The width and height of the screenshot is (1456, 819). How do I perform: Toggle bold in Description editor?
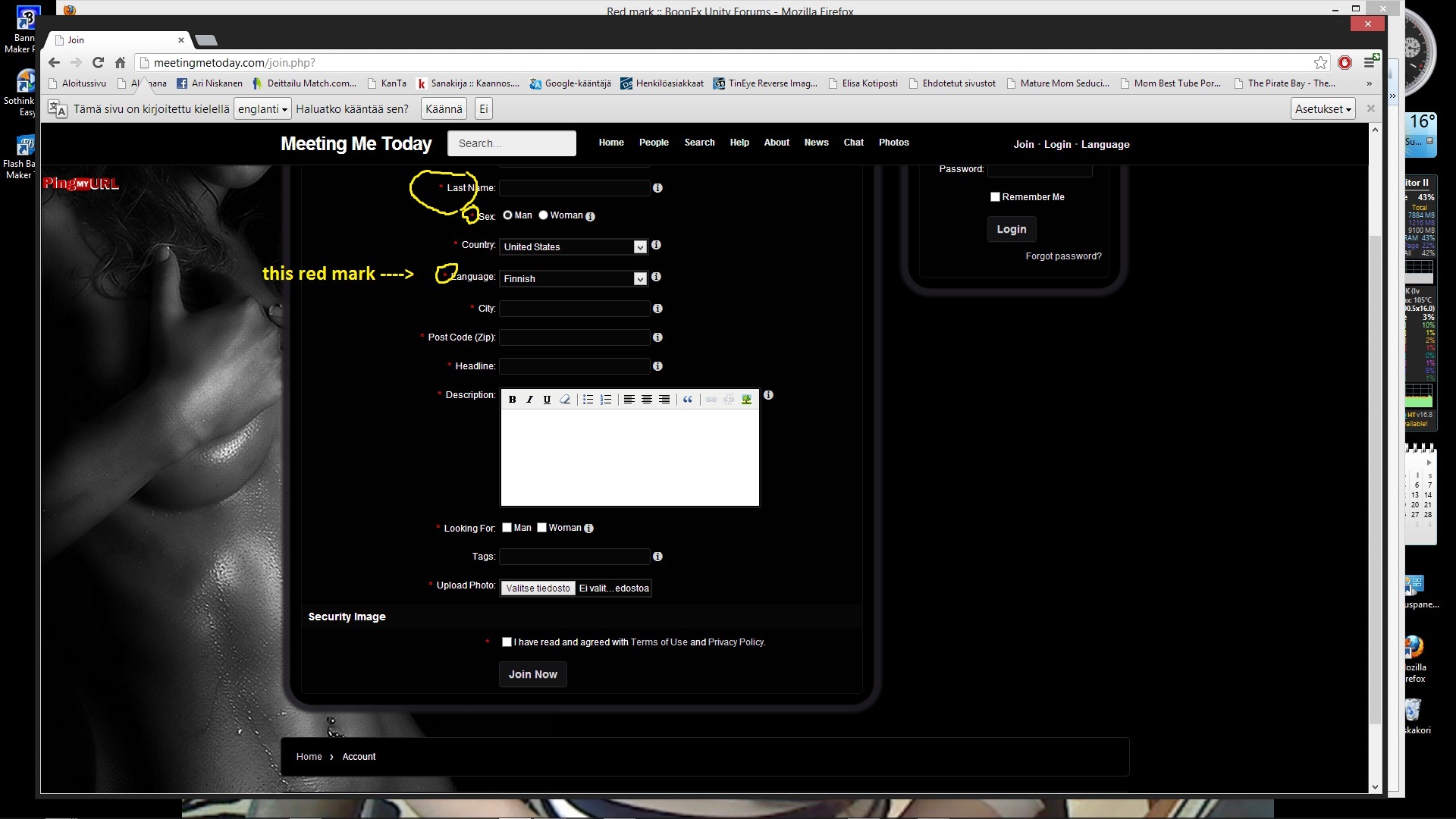point(512,400)
